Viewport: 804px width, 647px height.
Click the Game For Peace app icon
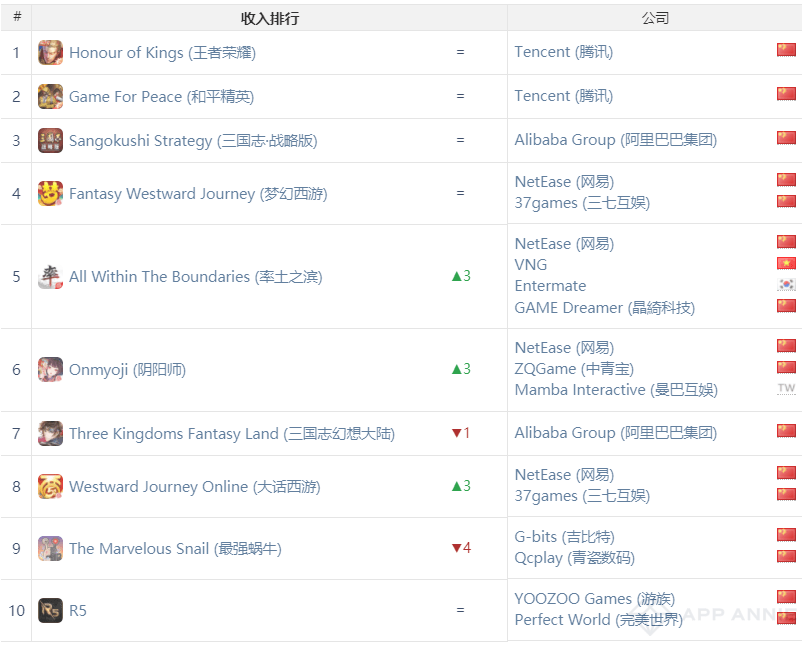(x=50, y=97)
